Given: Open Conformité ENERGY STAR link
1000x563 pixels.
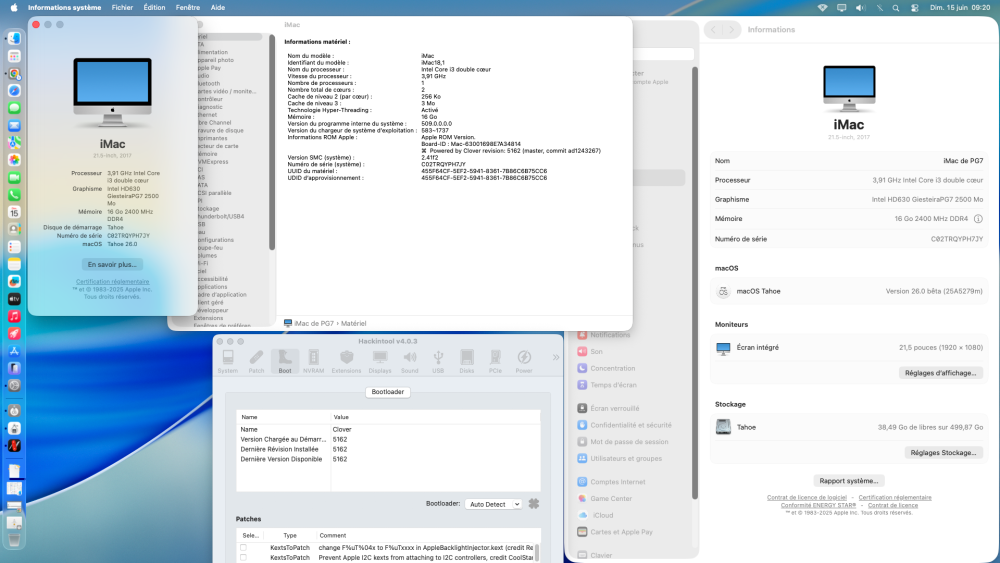Looking at the screenshot, I should [x=818, y=505].
